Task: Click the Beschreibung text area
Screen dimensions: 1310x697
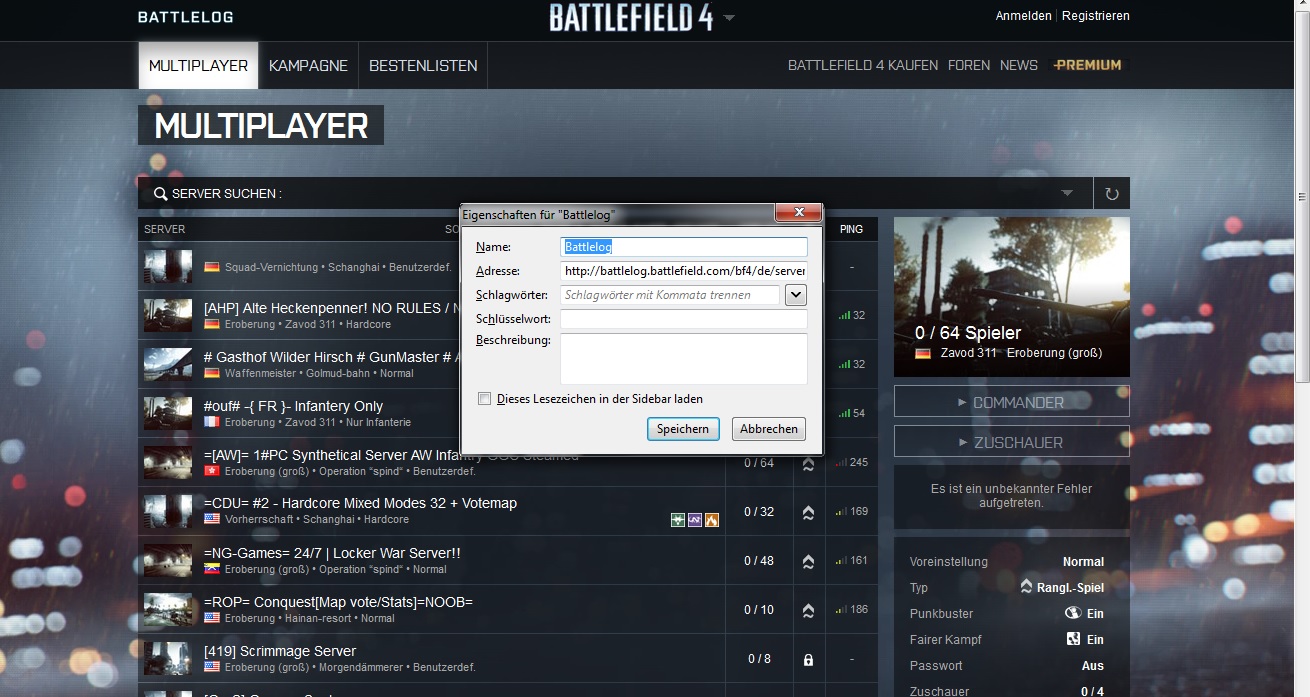Action: tap(684, 359)
